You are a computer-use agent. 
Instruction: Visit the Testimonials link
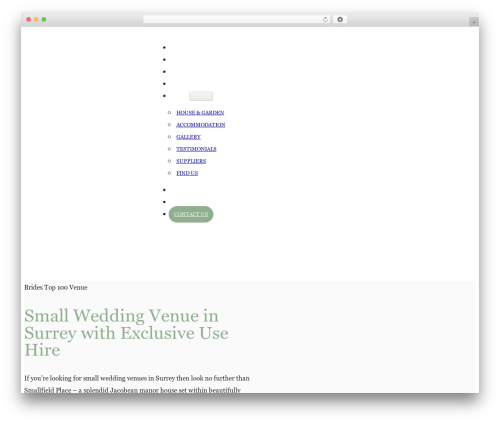(196, 149)
